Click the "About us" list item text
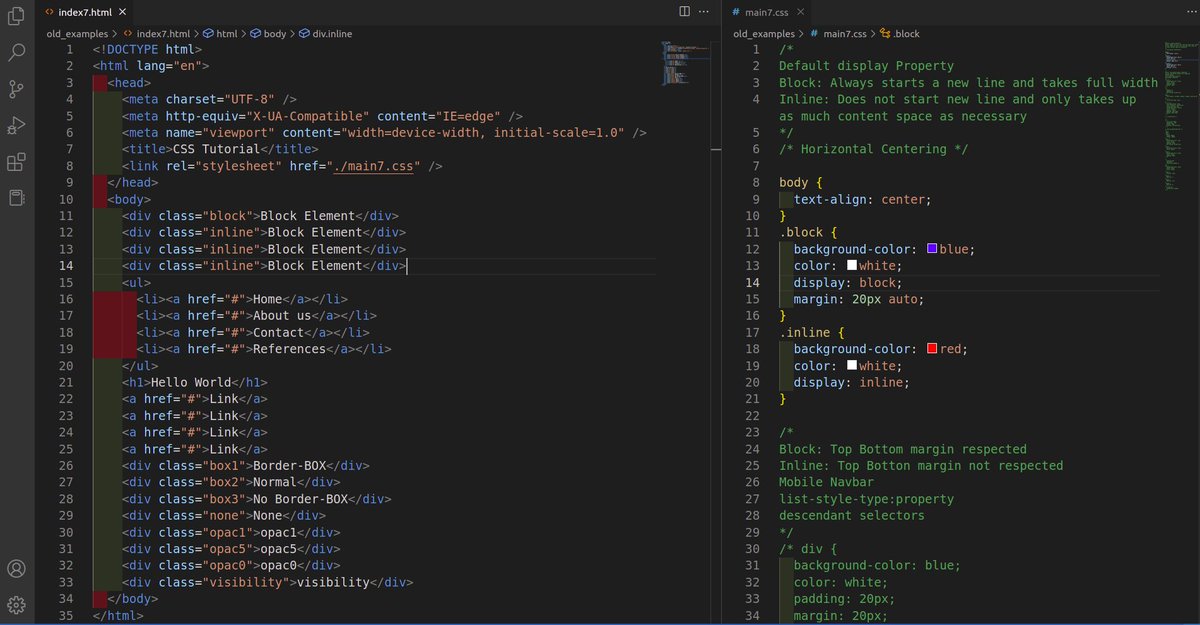 click(282, 316)
